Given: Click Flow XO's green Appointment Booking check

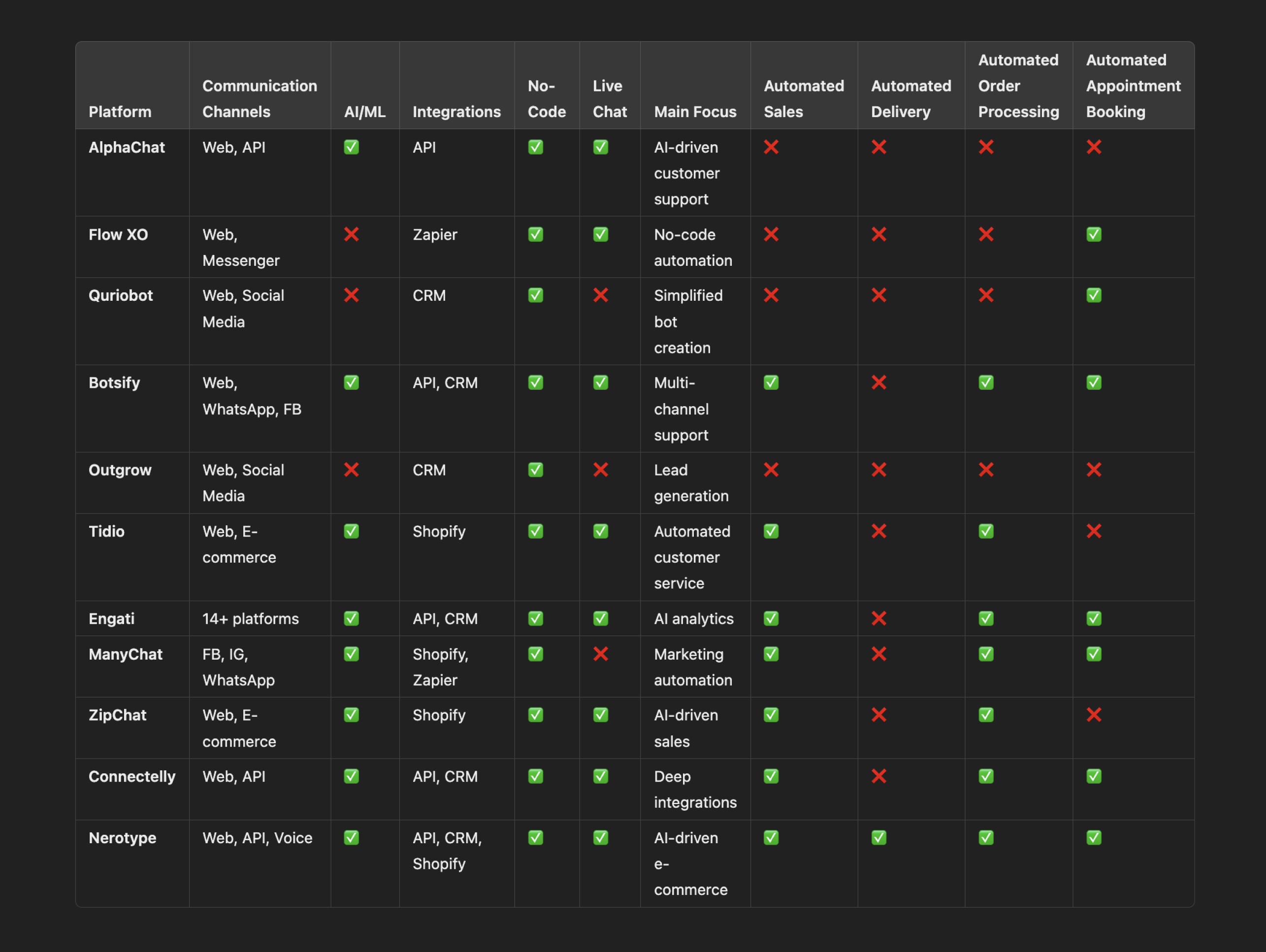Looking at the screenshot, I should (1094, 234).
